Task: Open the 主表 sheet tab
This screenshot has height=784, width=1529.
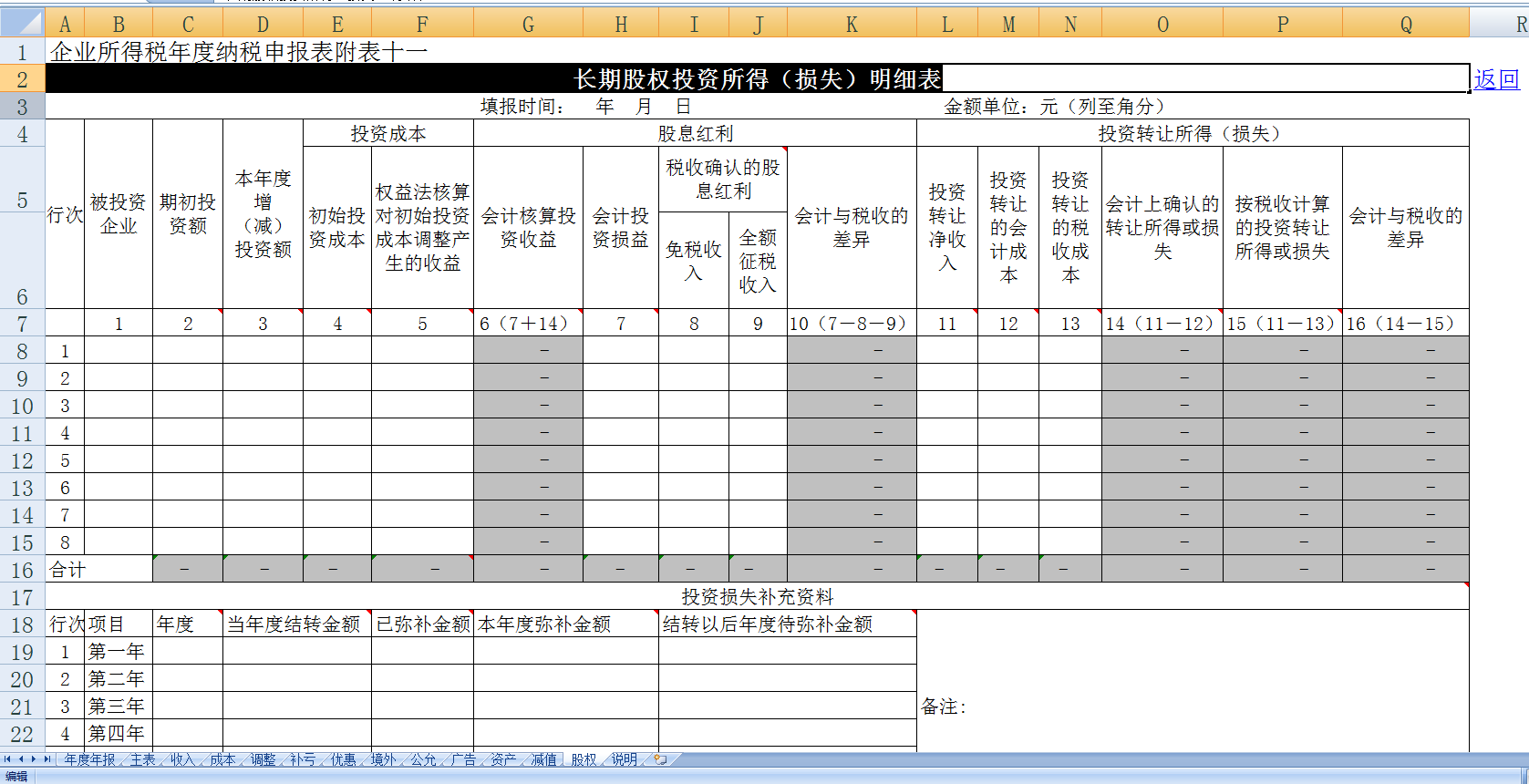Action: (142, 759)
